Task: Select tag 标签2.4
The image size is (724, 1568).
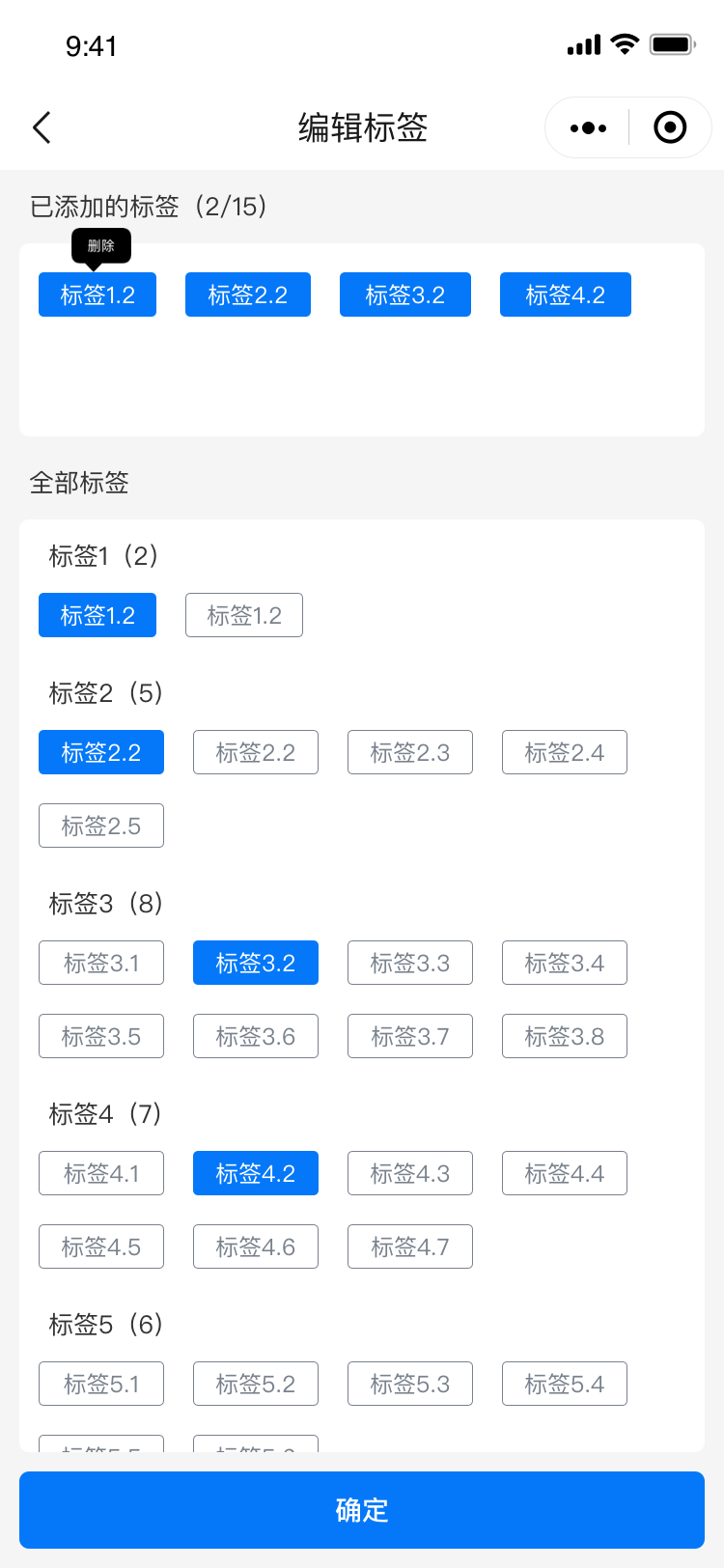Action: pyautogui.click(x=565, y=752)
